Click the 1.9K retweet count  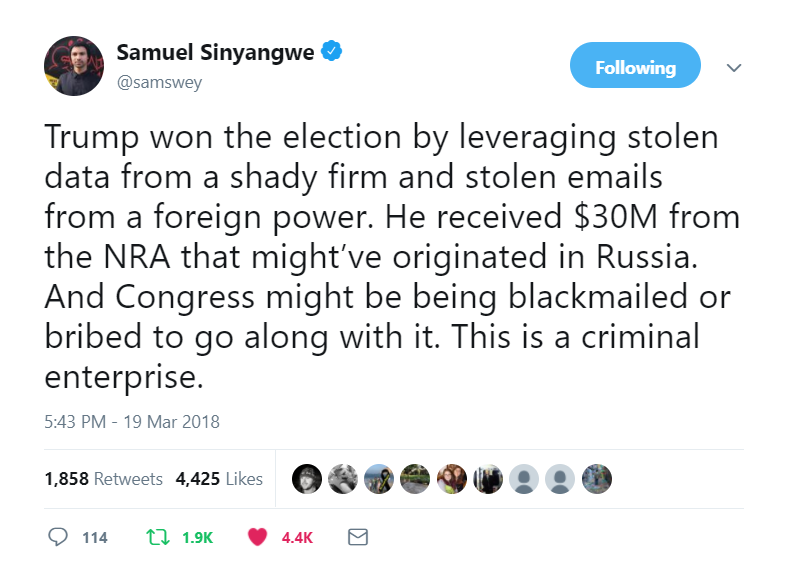point(197,537)
